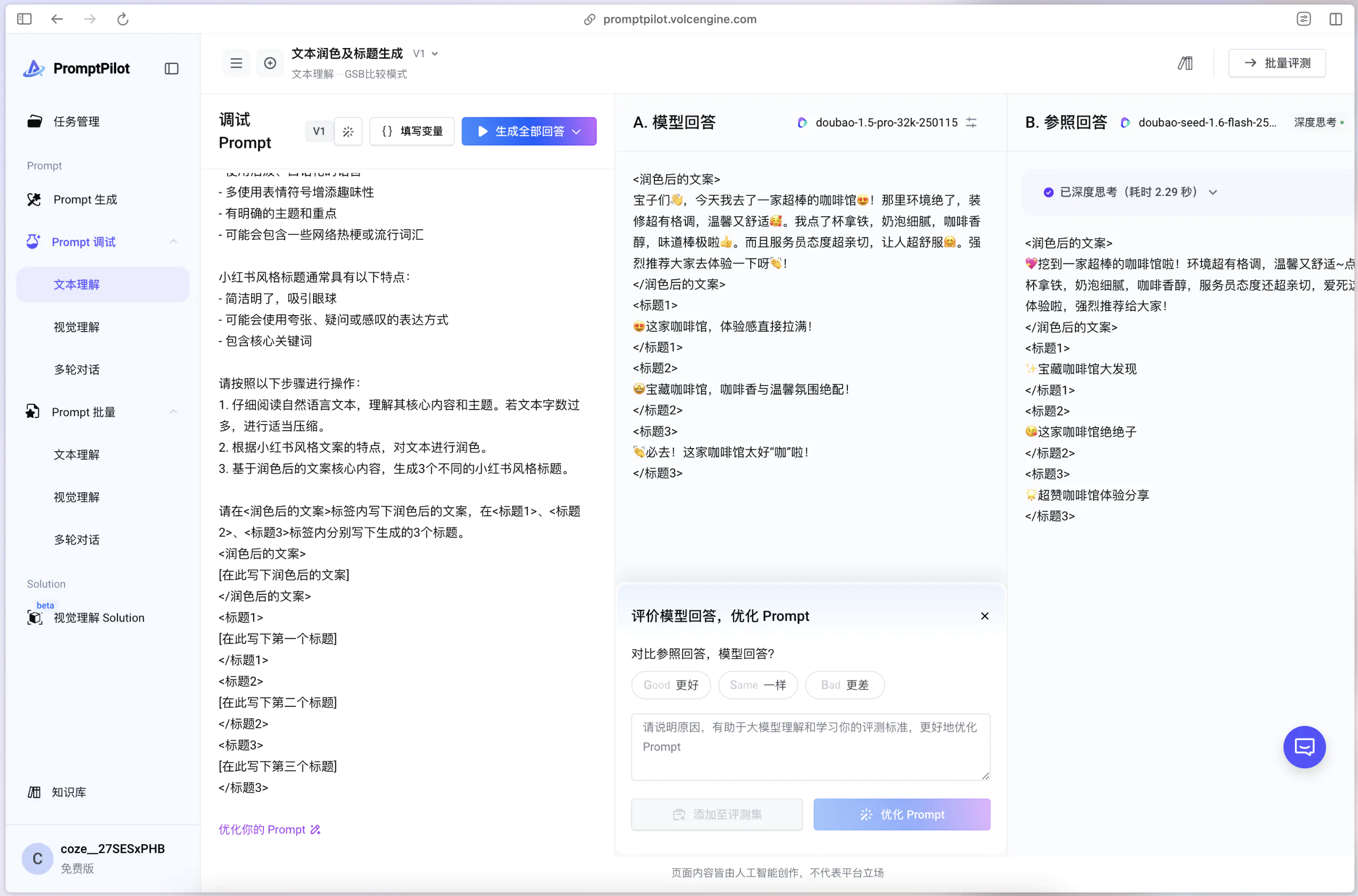
Task: Rate the model answer as Same 一样
Action: coord(758,685)
